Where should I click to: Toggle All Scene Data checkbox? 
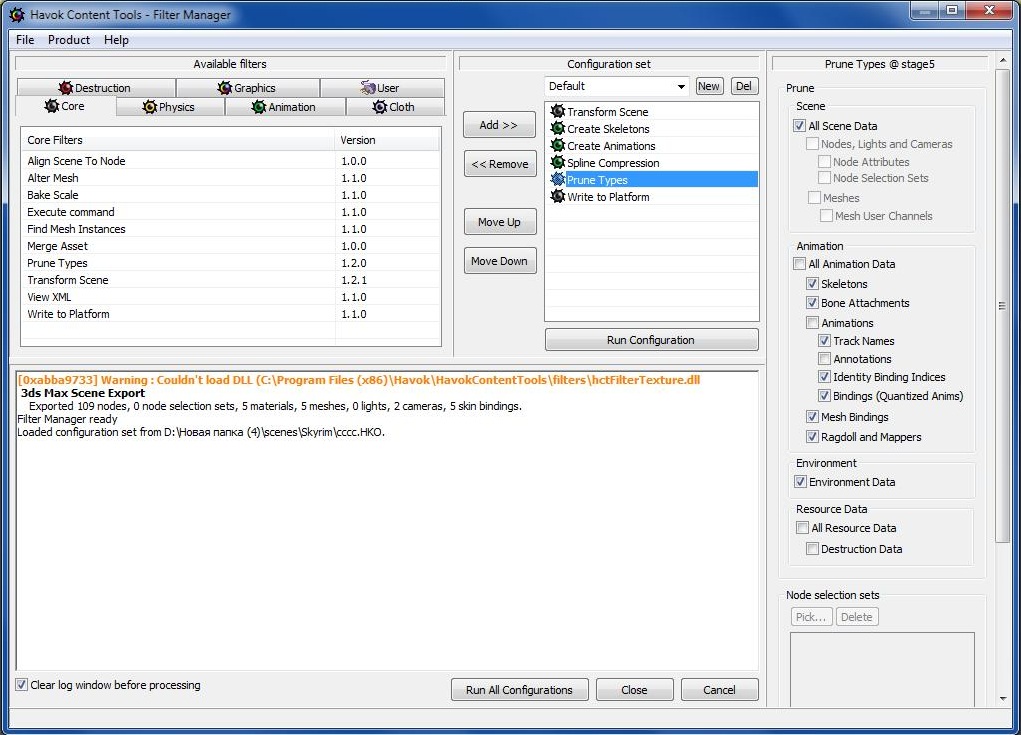[x=800, y=126]
